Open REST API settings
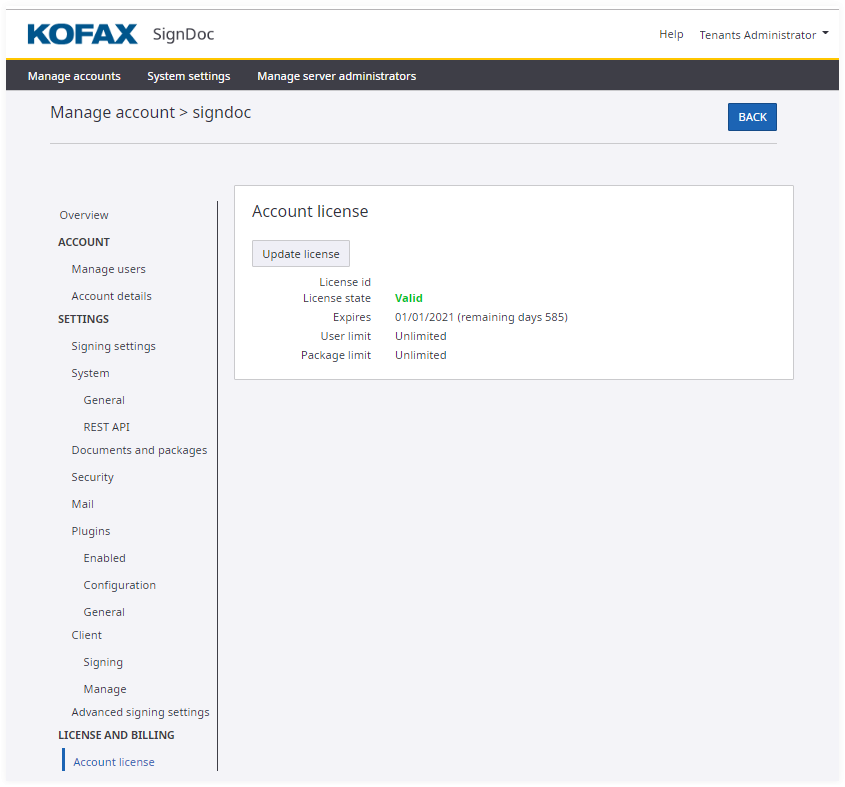This screenshot has height=787, width=845. click(106, 427)
